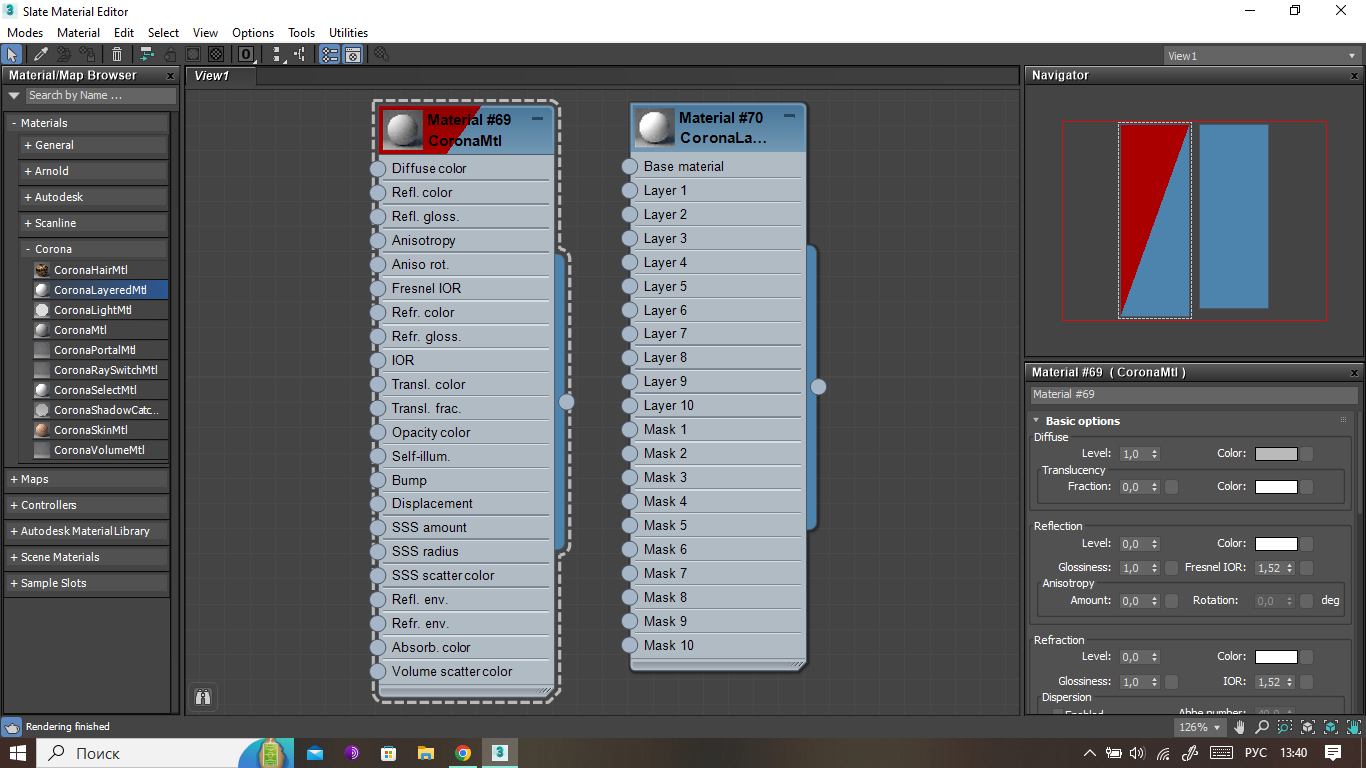Toggle the Material/Map Browser panel icon
The width and height of the screenshot is (1366, 768).
click(329, 54)
